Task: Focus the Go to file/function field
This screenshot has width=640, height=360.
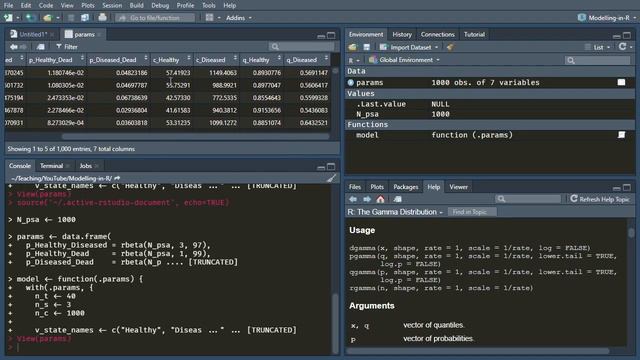Action: click(x=155, y=18)
